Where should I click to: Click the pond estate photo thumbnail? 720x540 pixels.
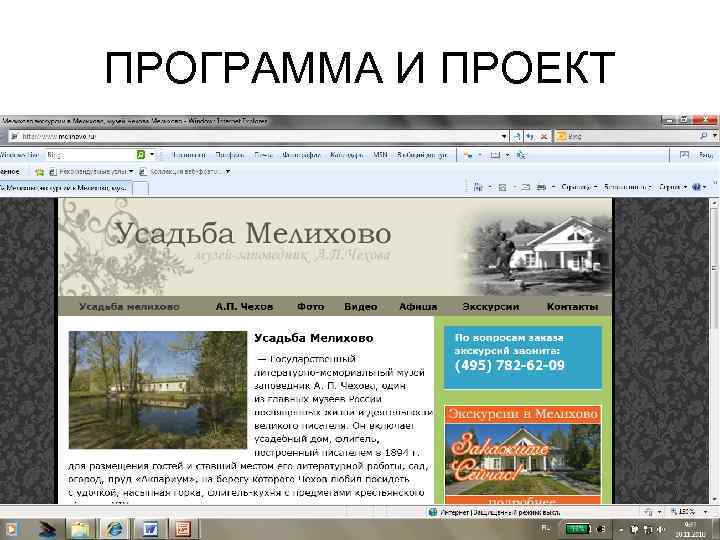(x=158, y=390)
